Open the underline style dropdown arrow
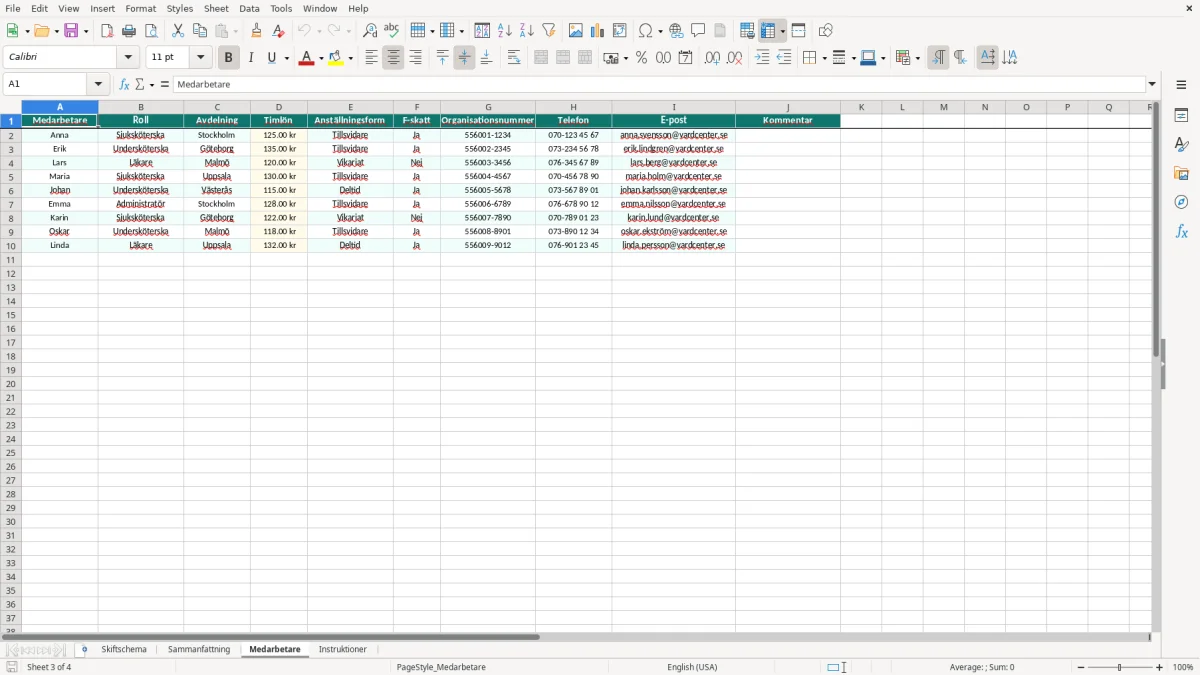Screen dimensions: 1200x675 coord(286,58)
